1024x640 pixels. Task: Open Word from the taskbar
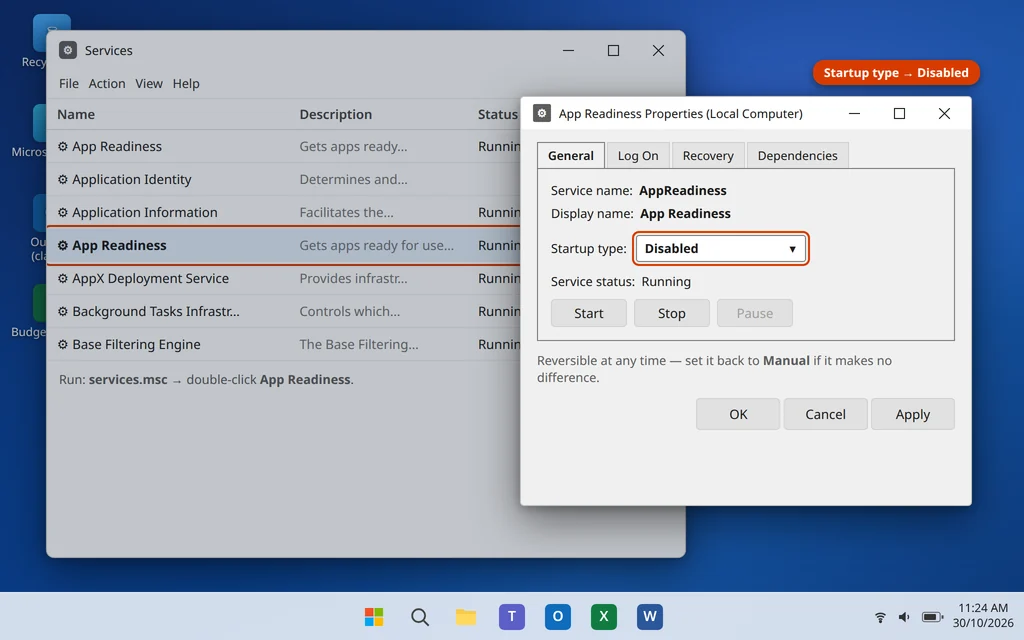pos(650,616)
